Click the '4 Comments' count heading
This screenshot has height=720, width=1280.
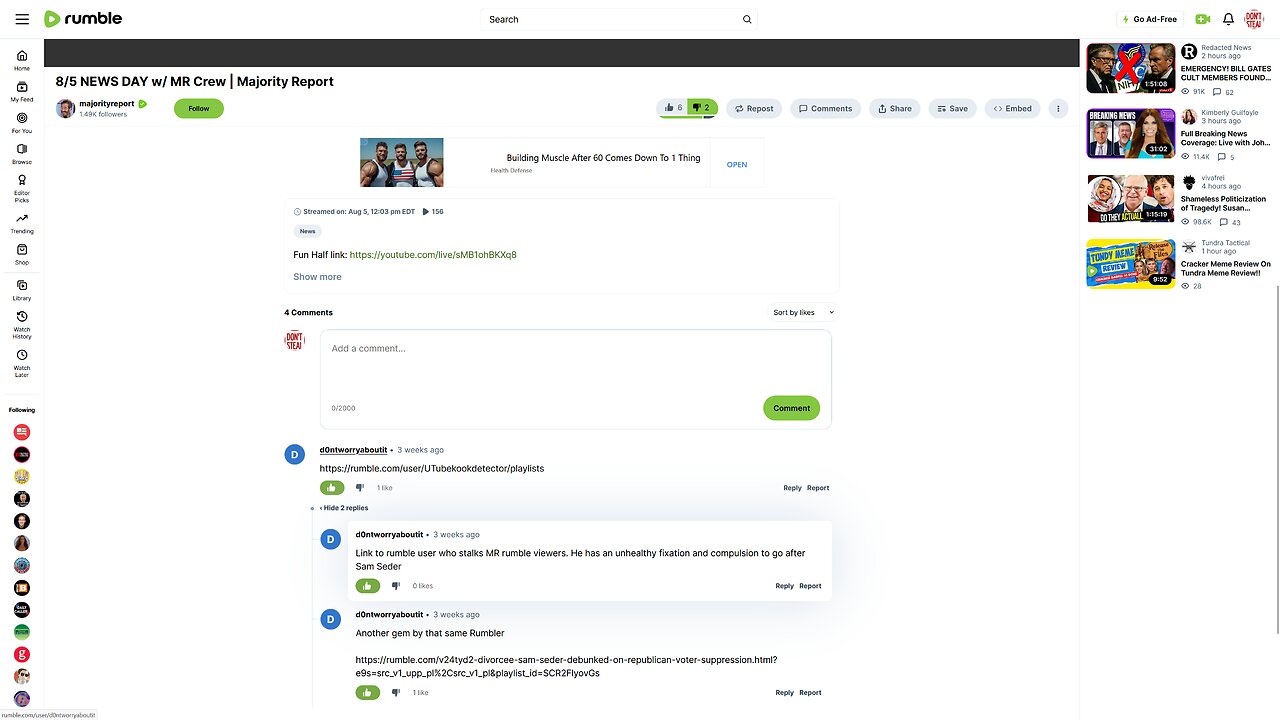309,312
